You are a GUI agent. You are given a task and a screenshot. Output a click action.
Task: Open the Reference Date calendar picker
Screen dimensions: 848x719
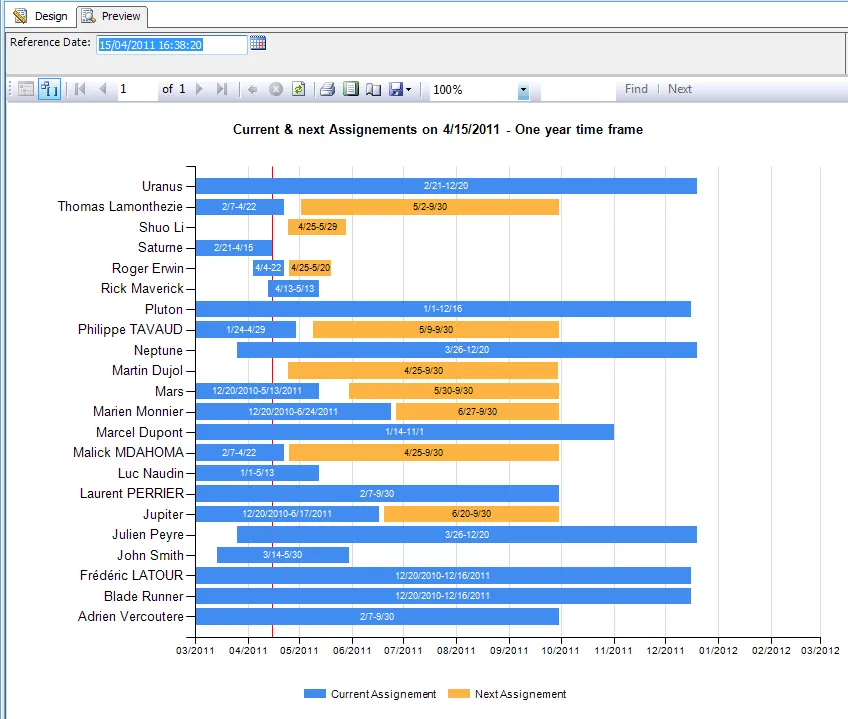tap(258, 43)
